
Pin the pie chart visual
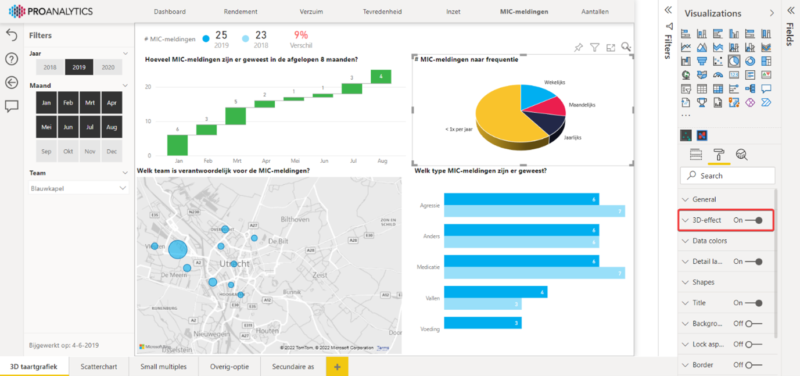[578, 47]
